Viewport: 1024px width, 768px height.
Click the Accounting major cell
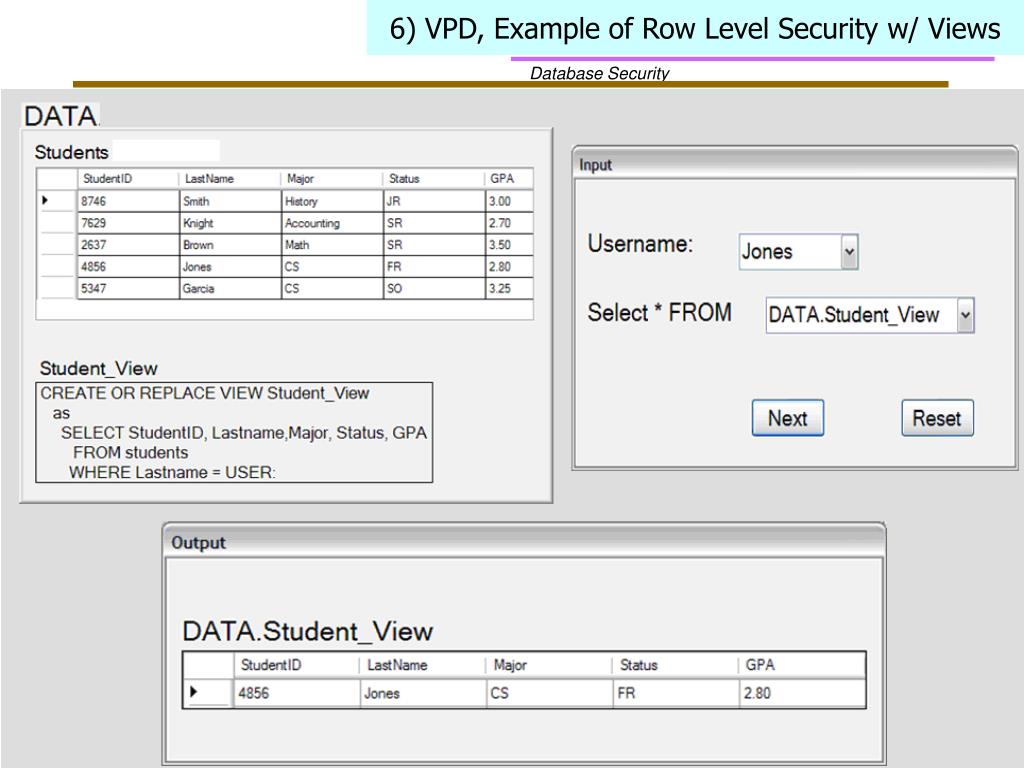pyautogui.click(x=331, y=223)
